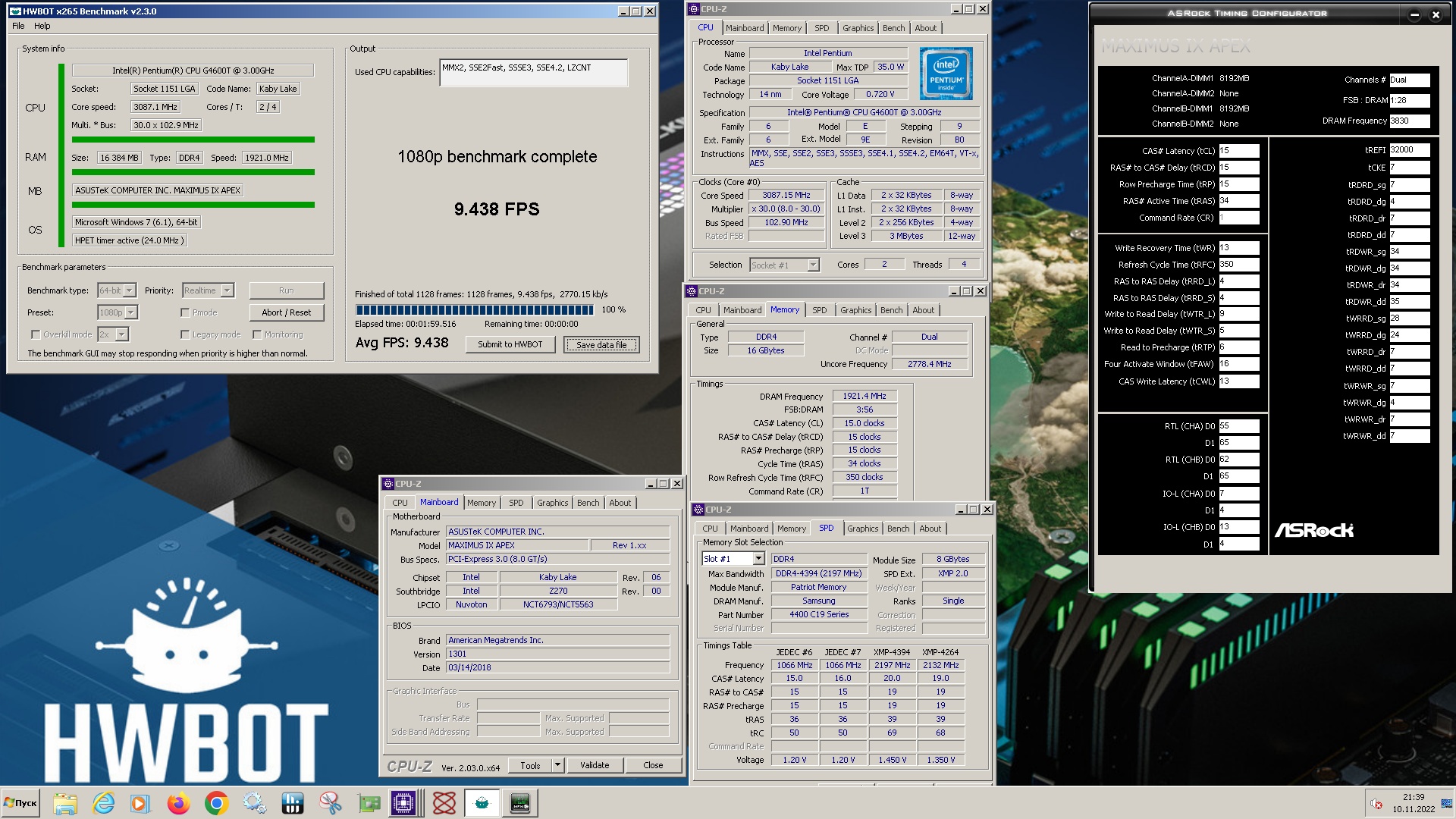Click the Used CPU capabilities text box
Image resolution: width=1456 pixels, height=819 pixels.
[533, 73]
